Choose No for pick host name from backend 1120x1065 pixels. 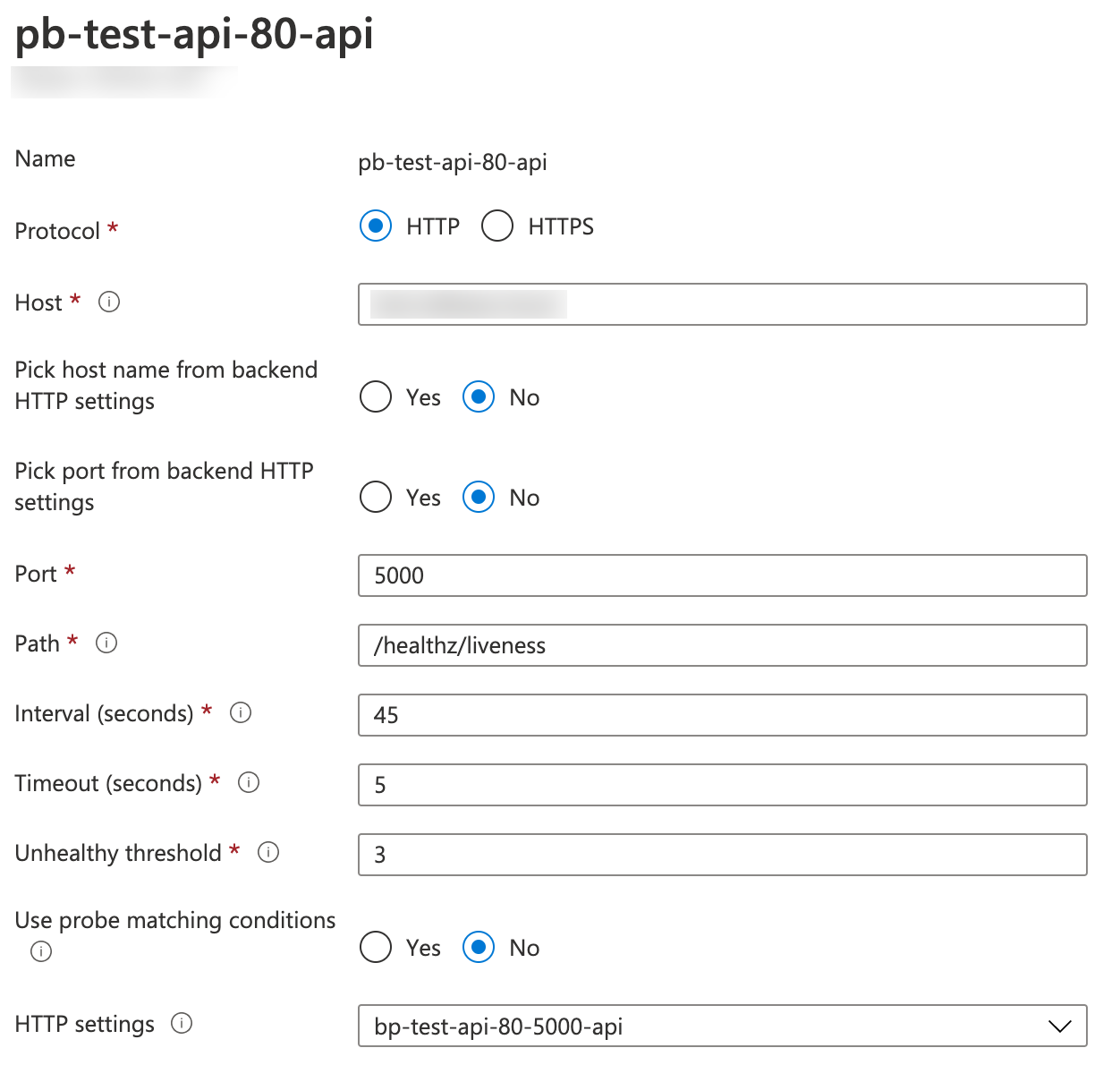pos(479,396)
